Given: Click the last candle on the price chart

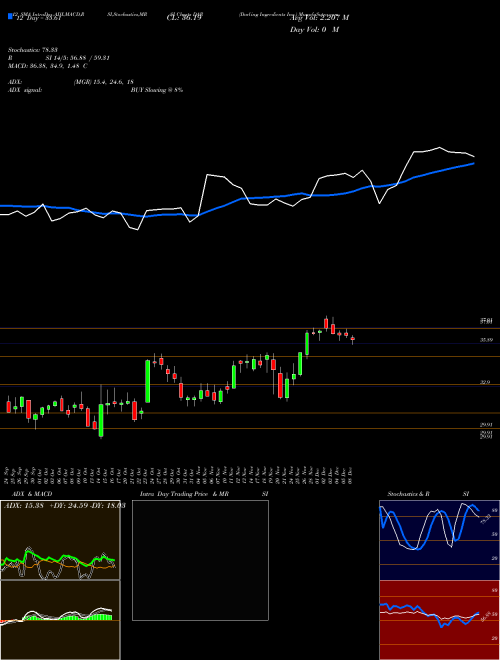Looking at the screenshot, I should point(353,339).
